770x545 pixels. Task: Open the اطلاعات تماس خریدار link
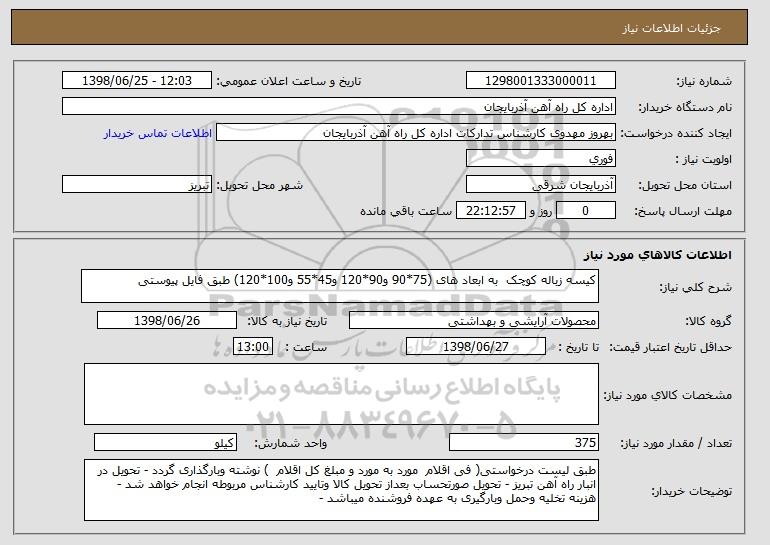click(158, 133)
